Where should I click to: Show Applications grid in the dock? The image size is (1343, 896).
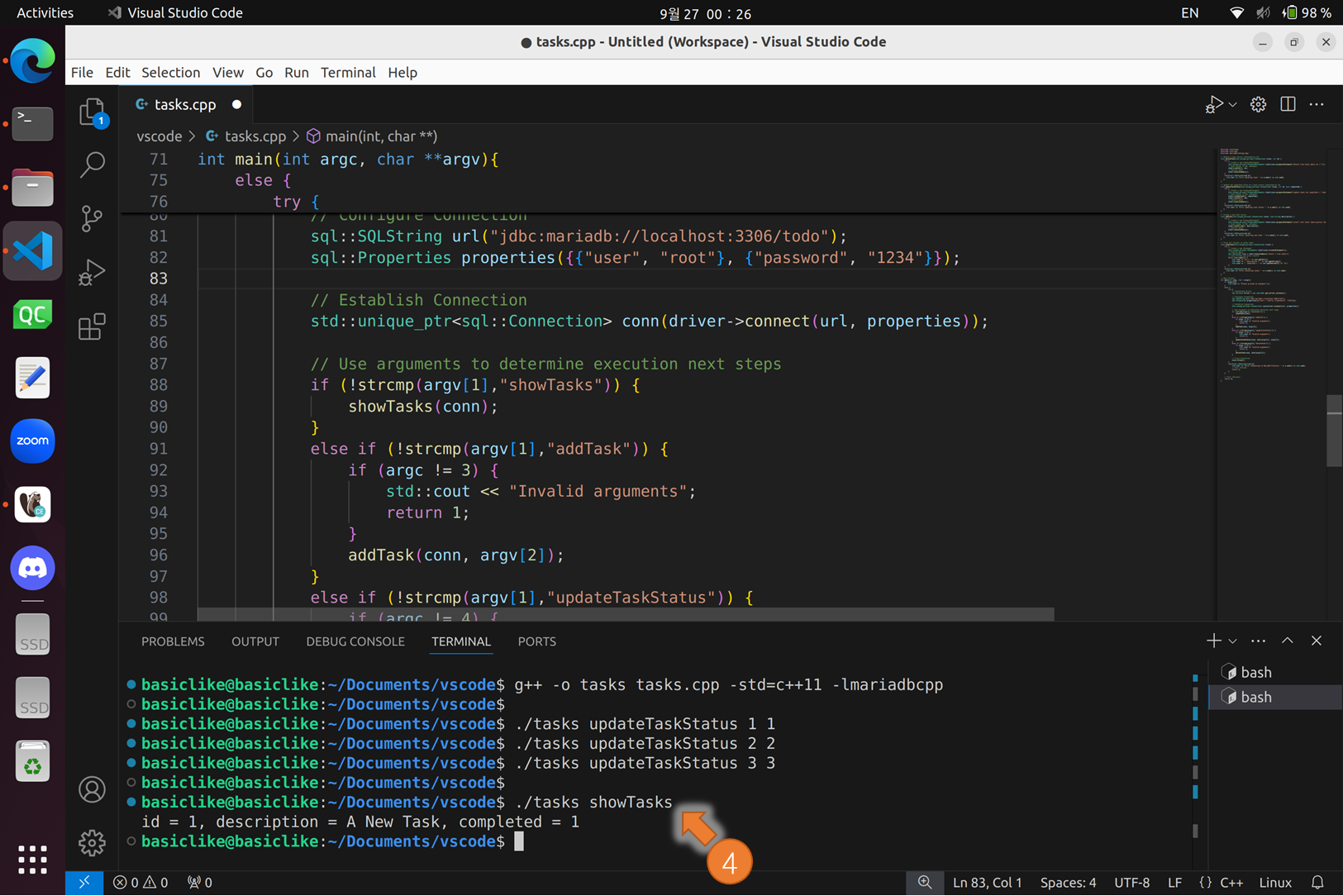coord(32,860)
